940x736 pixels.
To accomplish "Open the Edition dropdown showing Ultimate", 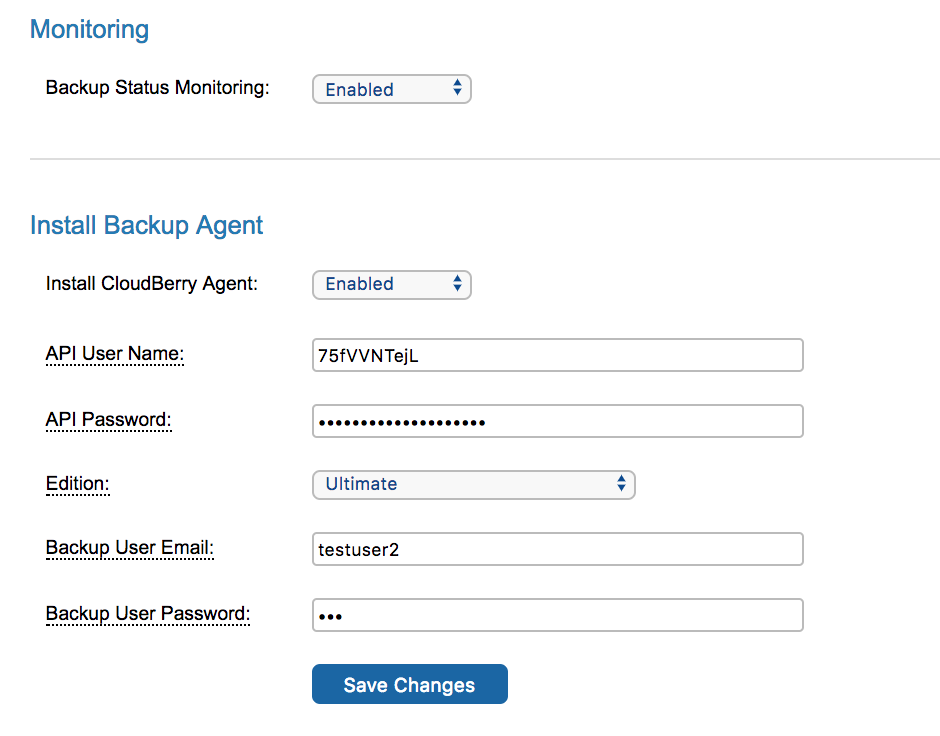I will (474, 485).
